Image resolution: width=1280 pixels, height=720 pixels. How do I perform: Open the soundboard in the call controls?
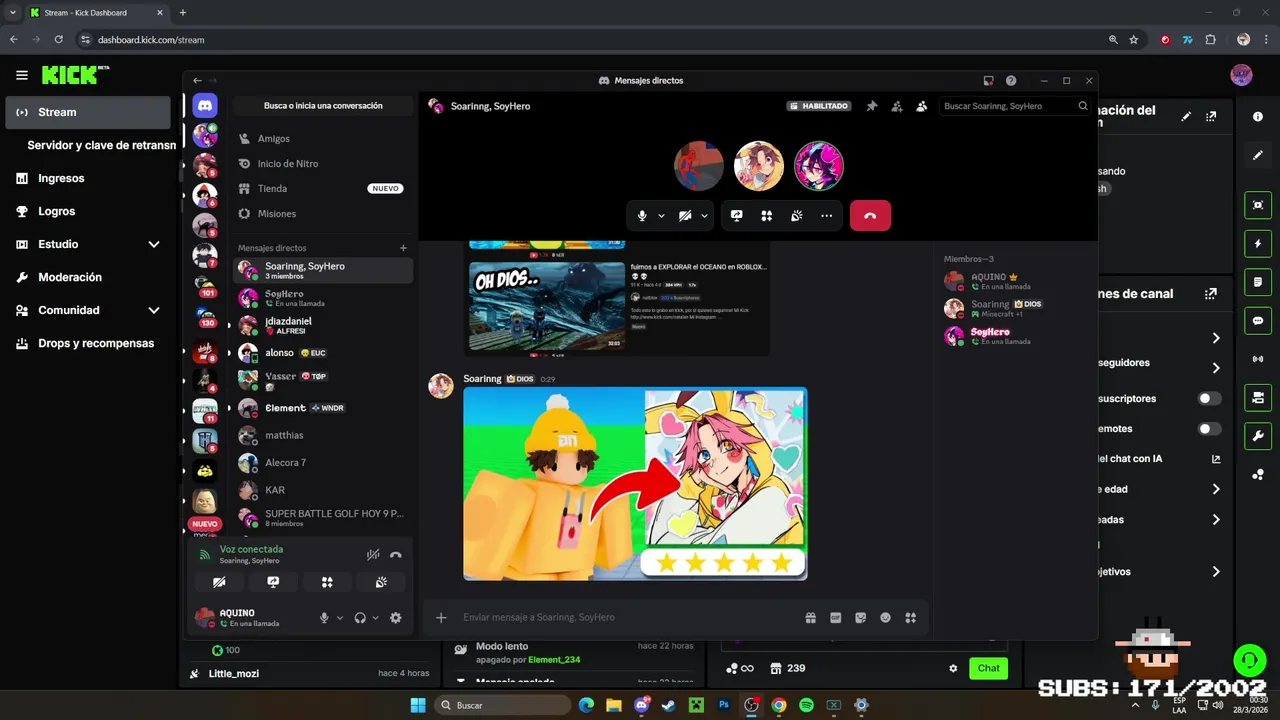[797, 215]
